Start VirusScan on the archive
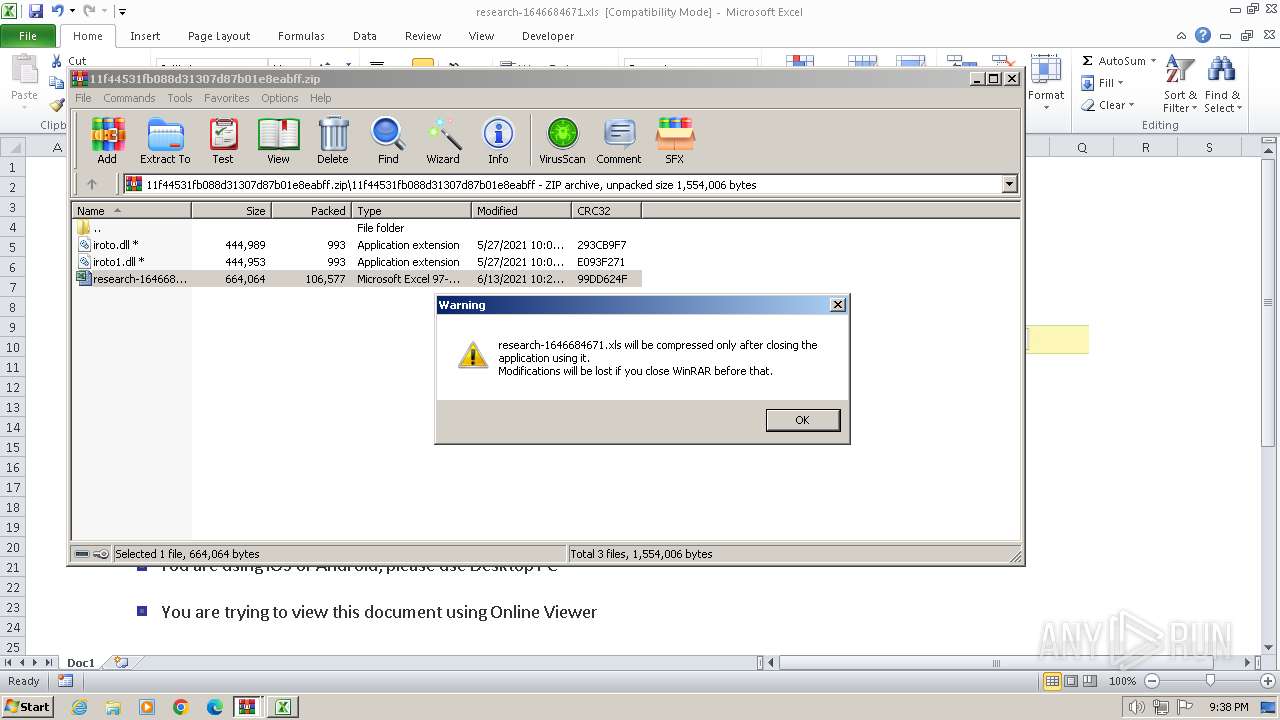The image size is (1280, 720). click(x=562, y=140)
